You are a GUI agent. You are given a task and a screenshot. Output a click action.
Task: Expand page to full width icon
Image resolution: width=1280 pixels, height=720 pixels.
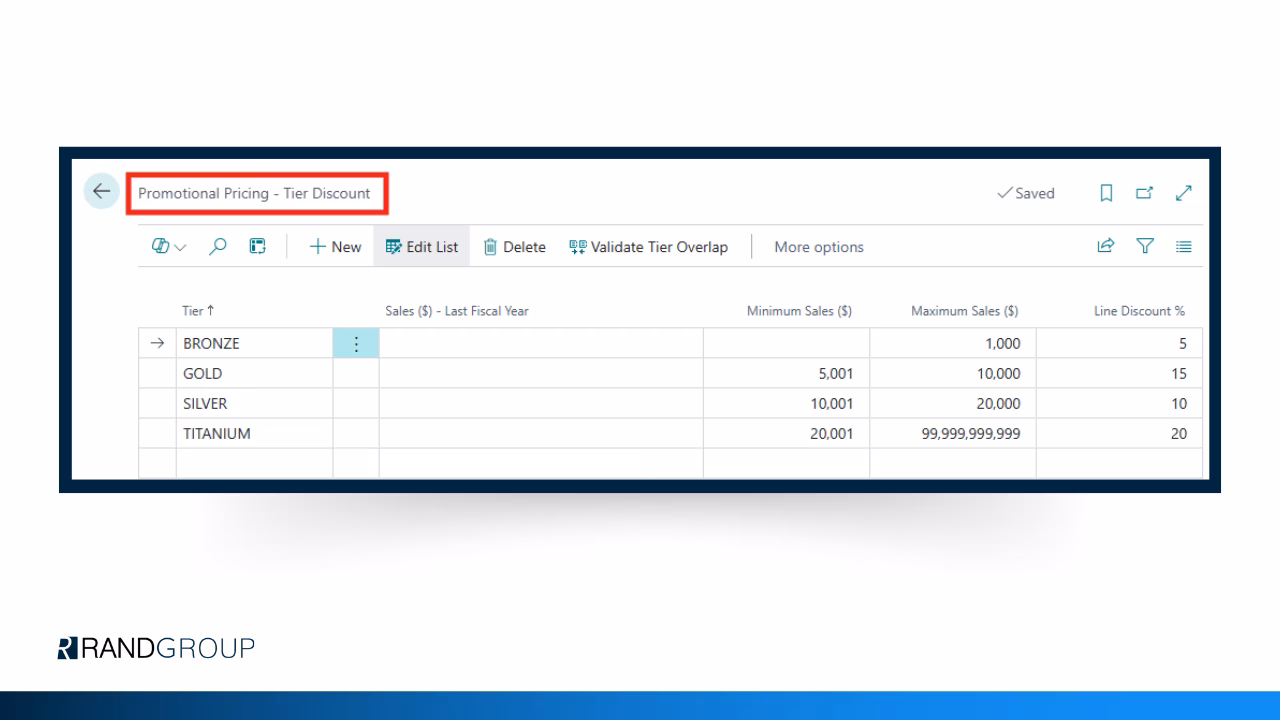(x=1184, y=193)
